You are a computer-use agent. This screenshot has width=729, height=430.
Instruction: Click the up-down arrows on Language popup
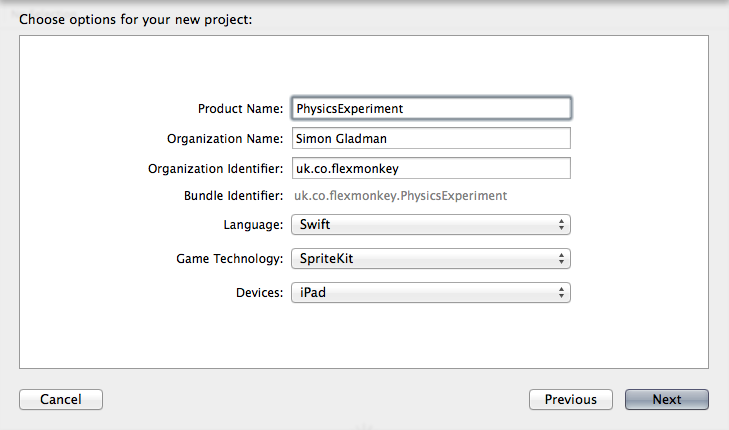[x=562, y=225]
